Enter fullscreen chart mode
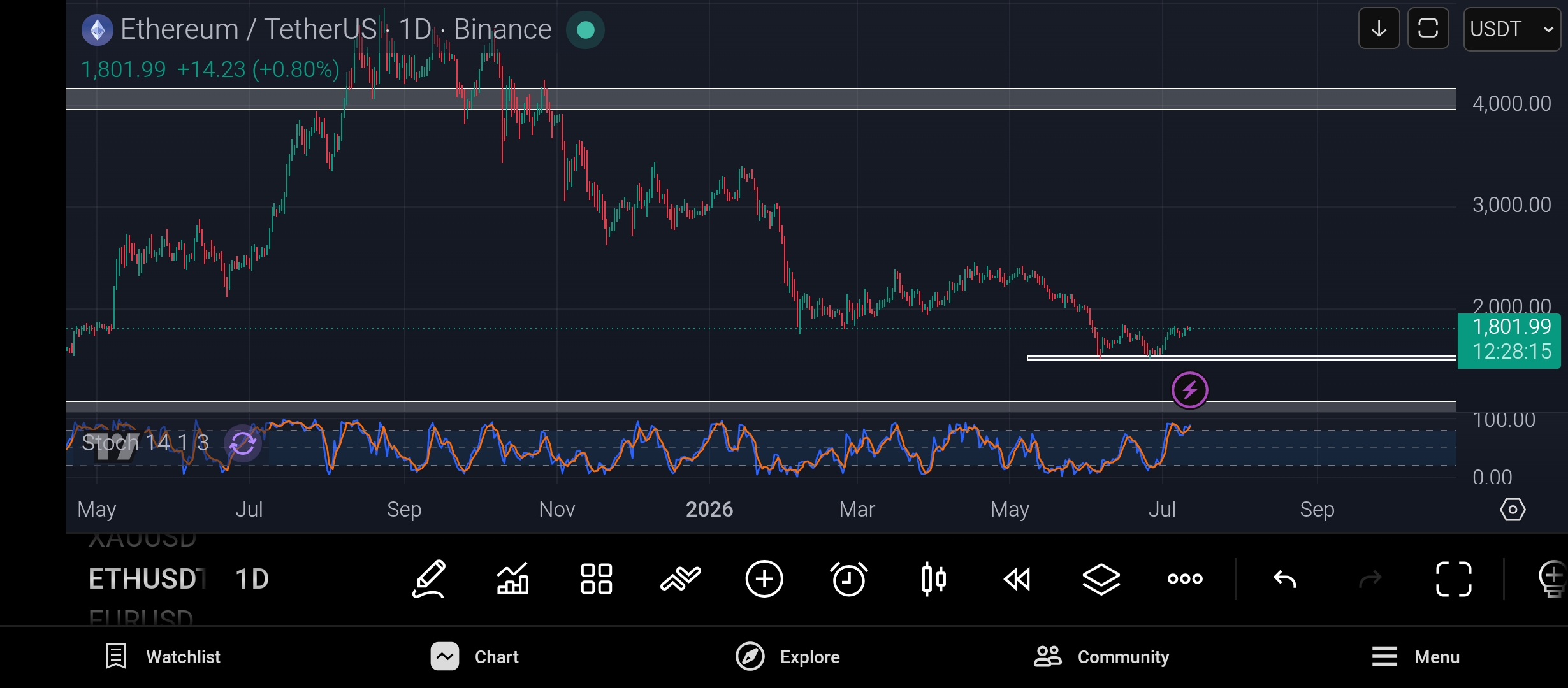The image size is (1568, 688). [1454, 579]
